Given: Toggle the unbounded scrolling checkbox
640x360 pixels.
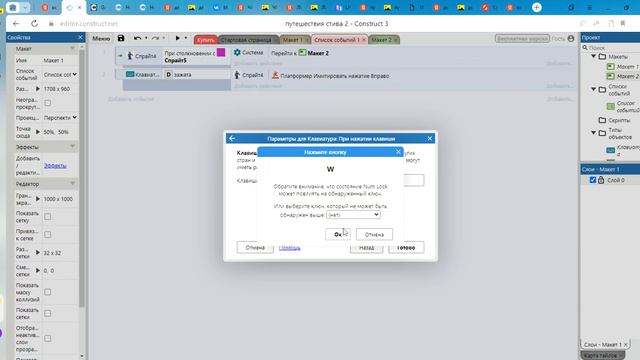Looking at the screenshot, I should coord(48,103).
